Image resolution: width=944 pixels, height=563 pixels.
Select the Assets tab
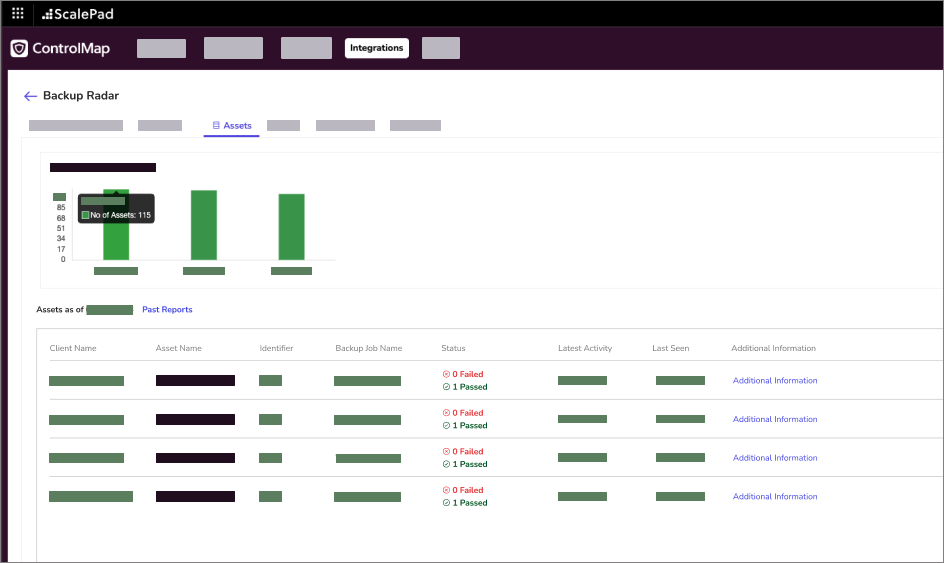(232, 125)
